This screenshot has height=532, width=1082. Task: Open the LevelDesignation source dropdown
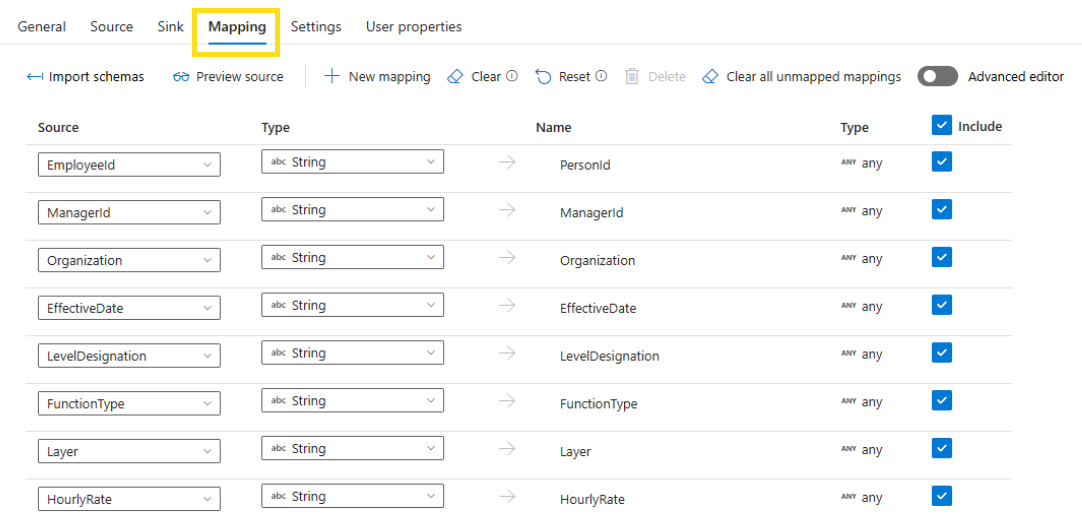[129, 356]
